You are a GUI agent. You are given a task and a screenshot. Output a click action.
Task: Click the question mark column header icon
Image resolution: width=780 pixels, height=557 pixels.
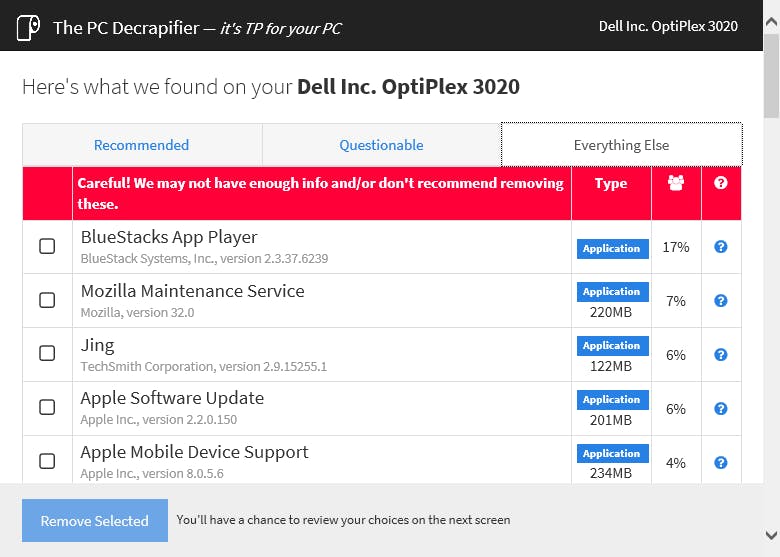click(x=721, y=183)
